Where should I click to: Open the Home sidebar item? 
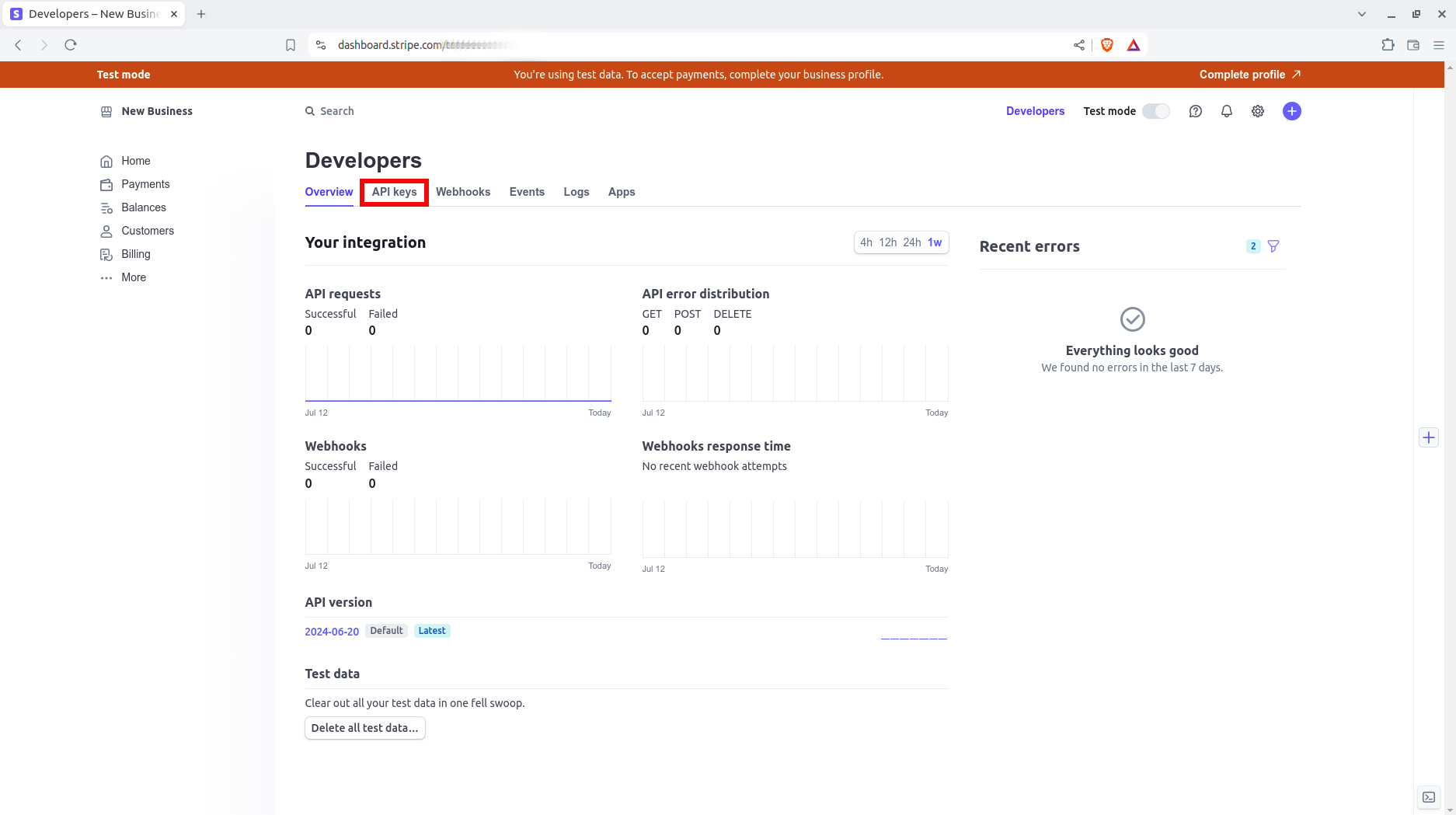[125, 161]
